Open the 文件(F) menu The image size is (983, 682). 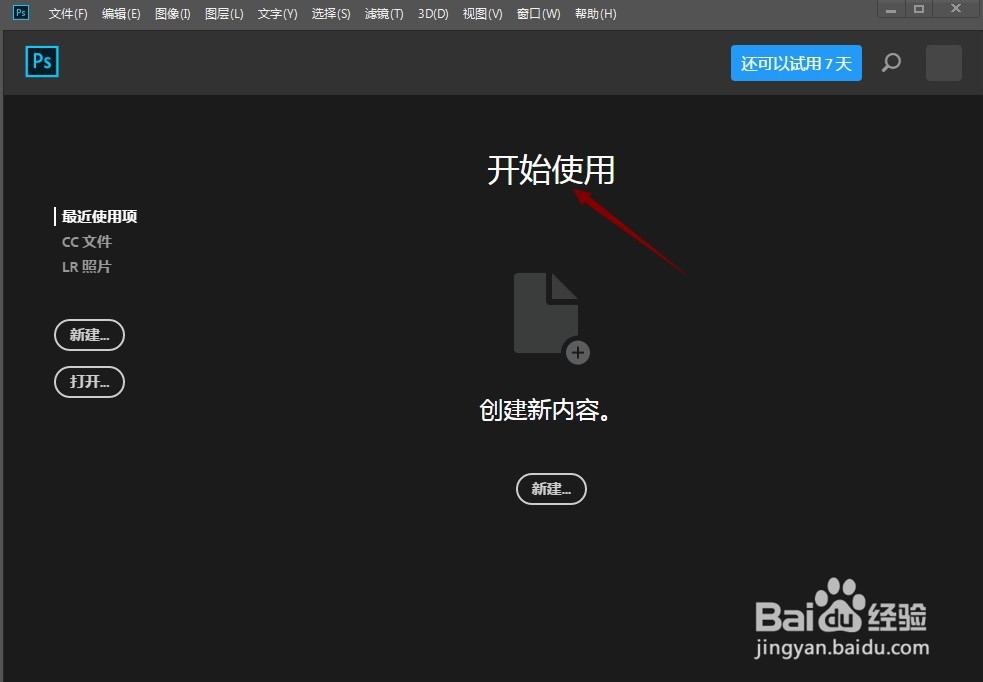click(68, 14)
